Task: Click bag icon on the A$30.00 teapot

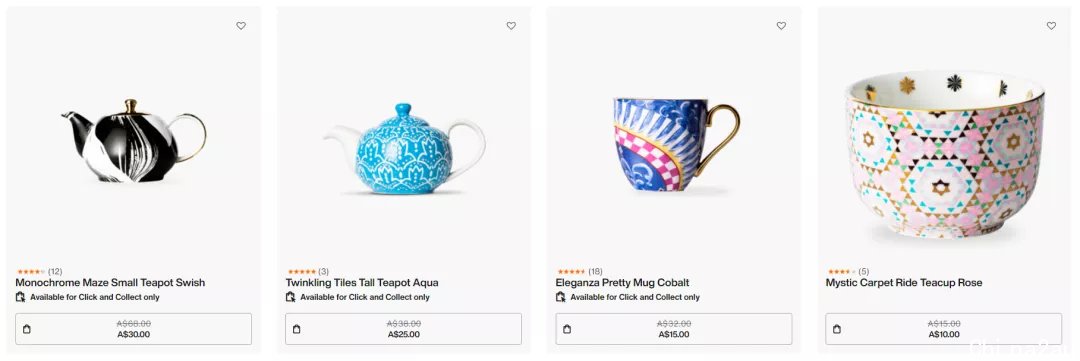Action: 27,329
